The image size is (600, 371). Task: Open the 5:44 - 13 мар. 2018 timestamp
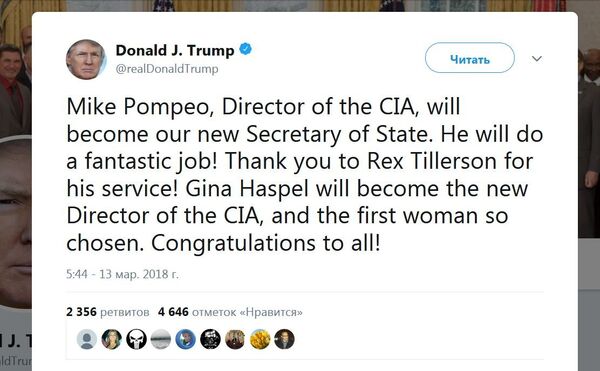click(122, 274)
